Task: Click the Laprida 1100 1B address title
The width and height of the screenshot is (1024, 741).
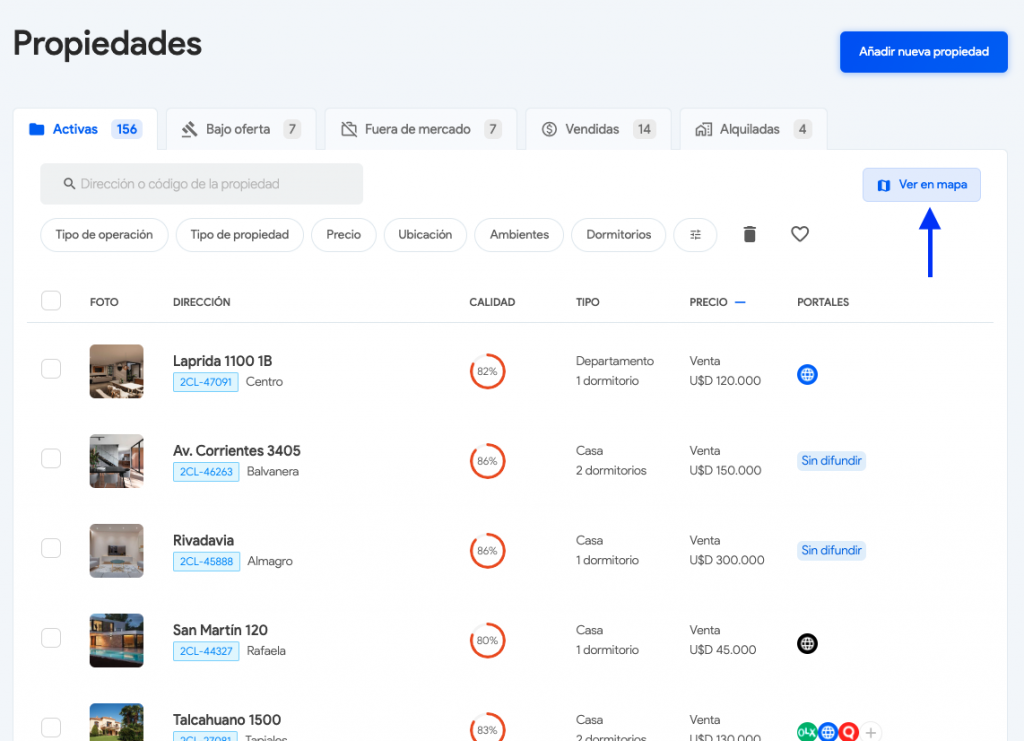Action: click(222, 361)
